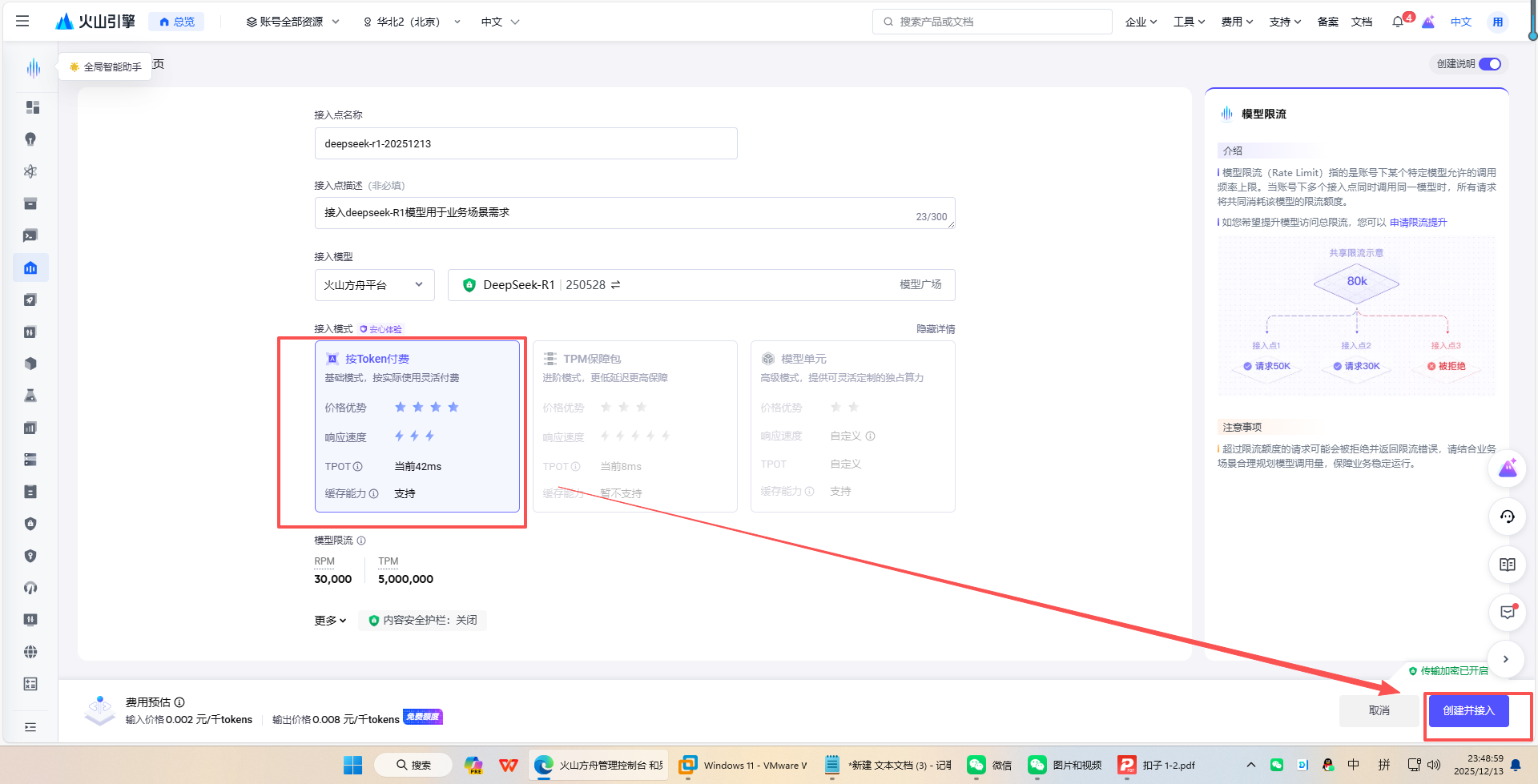Open the customer service headset floating button
1538x784 pixels.
(x=1507, y=517)
